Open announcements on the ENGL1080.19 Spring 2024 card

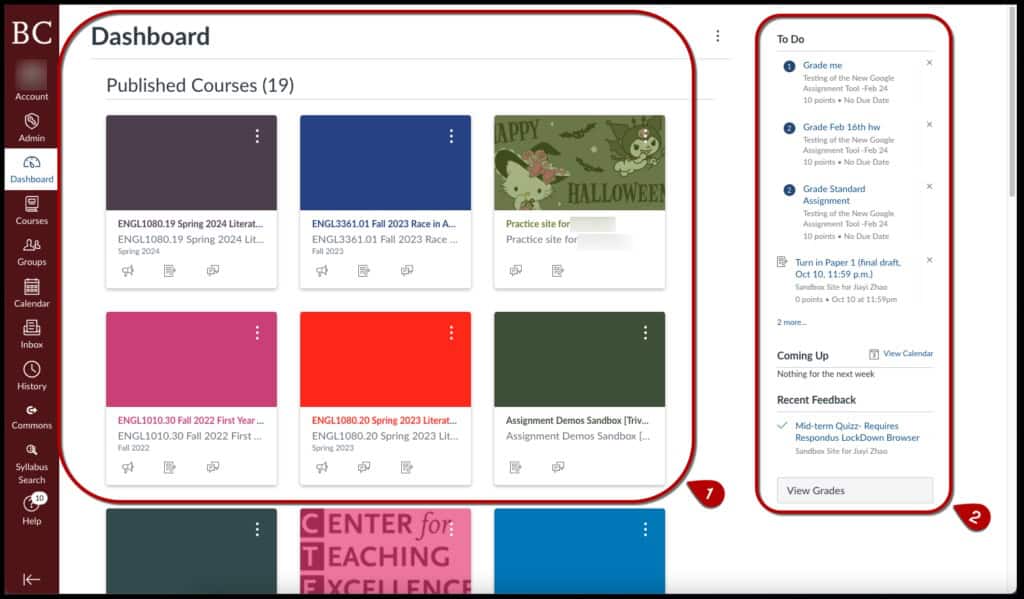(x=126, y=270)
